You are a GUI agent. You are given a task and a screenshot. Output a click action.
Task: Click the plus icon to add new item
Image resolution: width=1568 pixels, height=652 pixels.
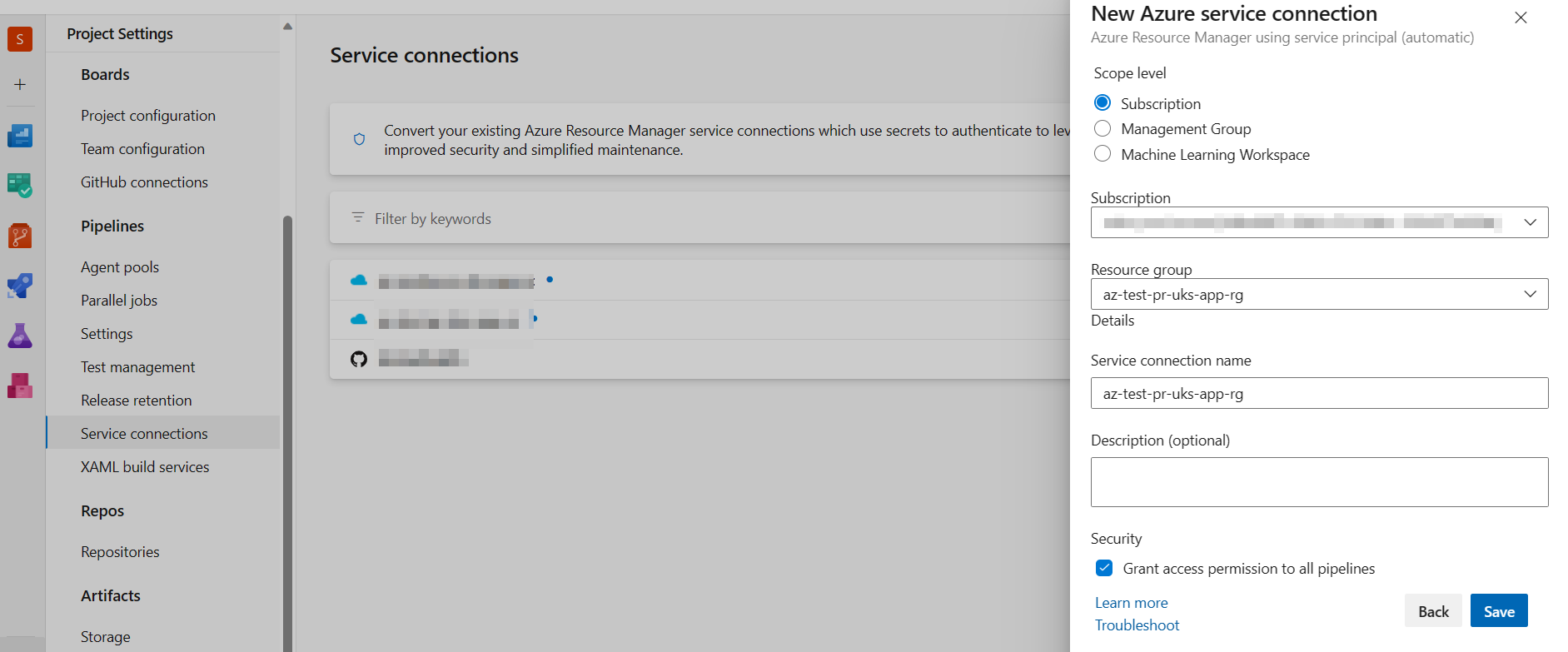(20, 84)
